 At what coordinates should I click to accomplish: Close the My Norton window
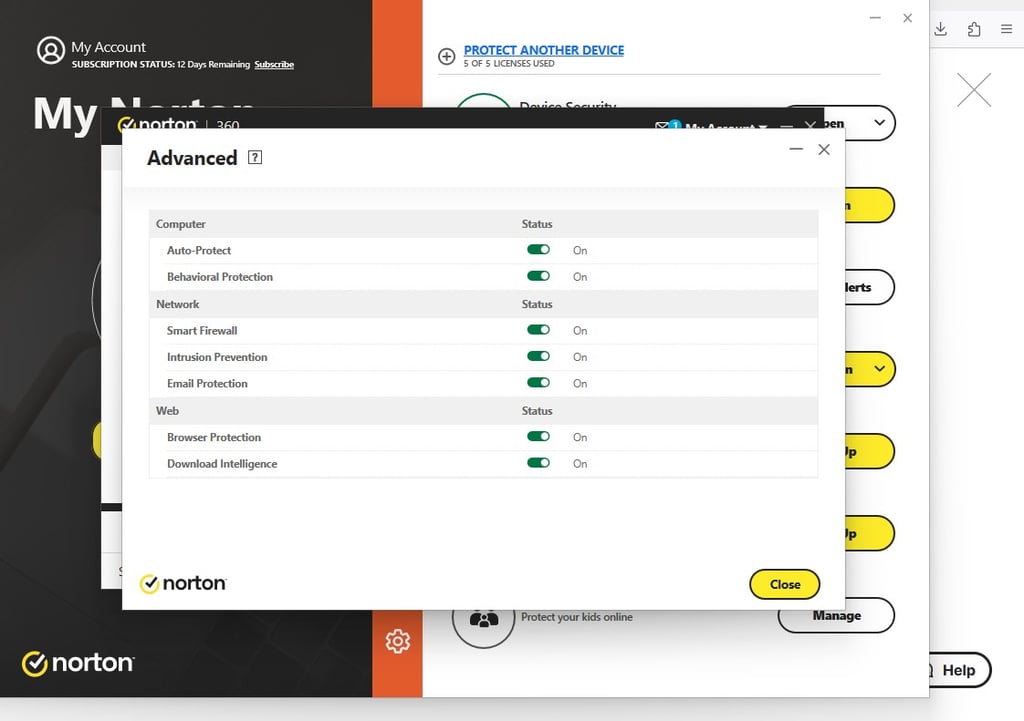click(907, 18)
